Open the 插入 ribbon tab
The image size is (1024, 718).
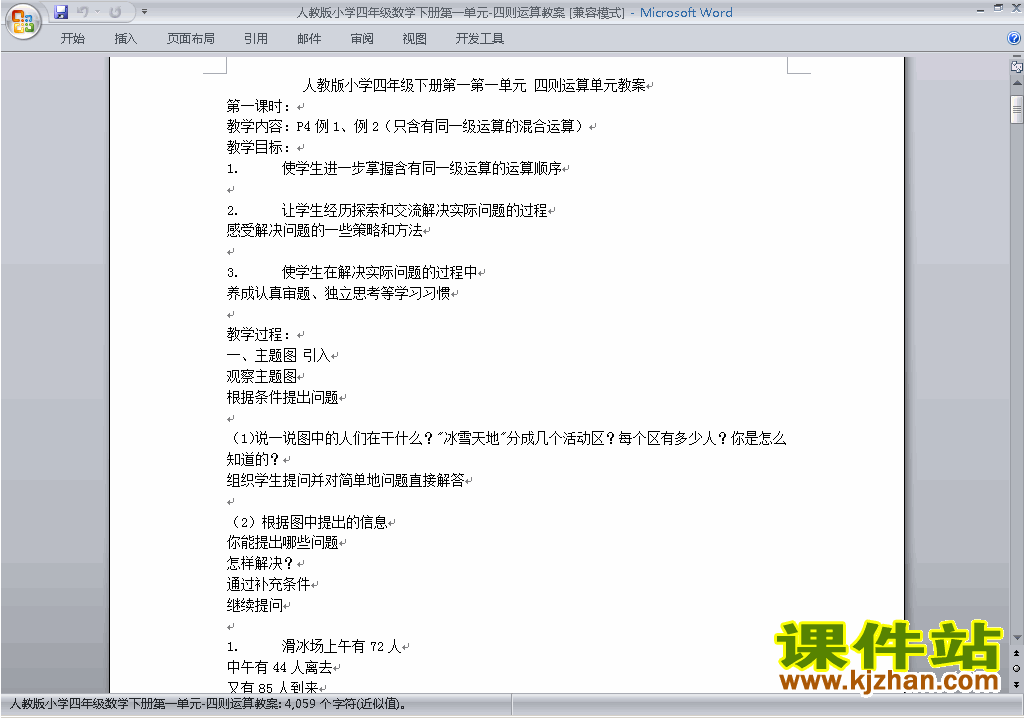click(x=125, y=39)
